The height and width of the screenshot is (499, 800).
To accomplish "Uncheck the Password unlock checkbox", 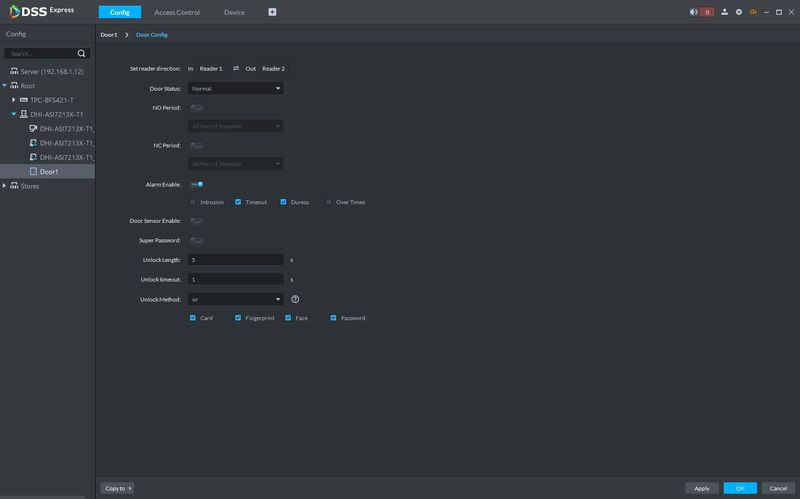I will [333, 318].
